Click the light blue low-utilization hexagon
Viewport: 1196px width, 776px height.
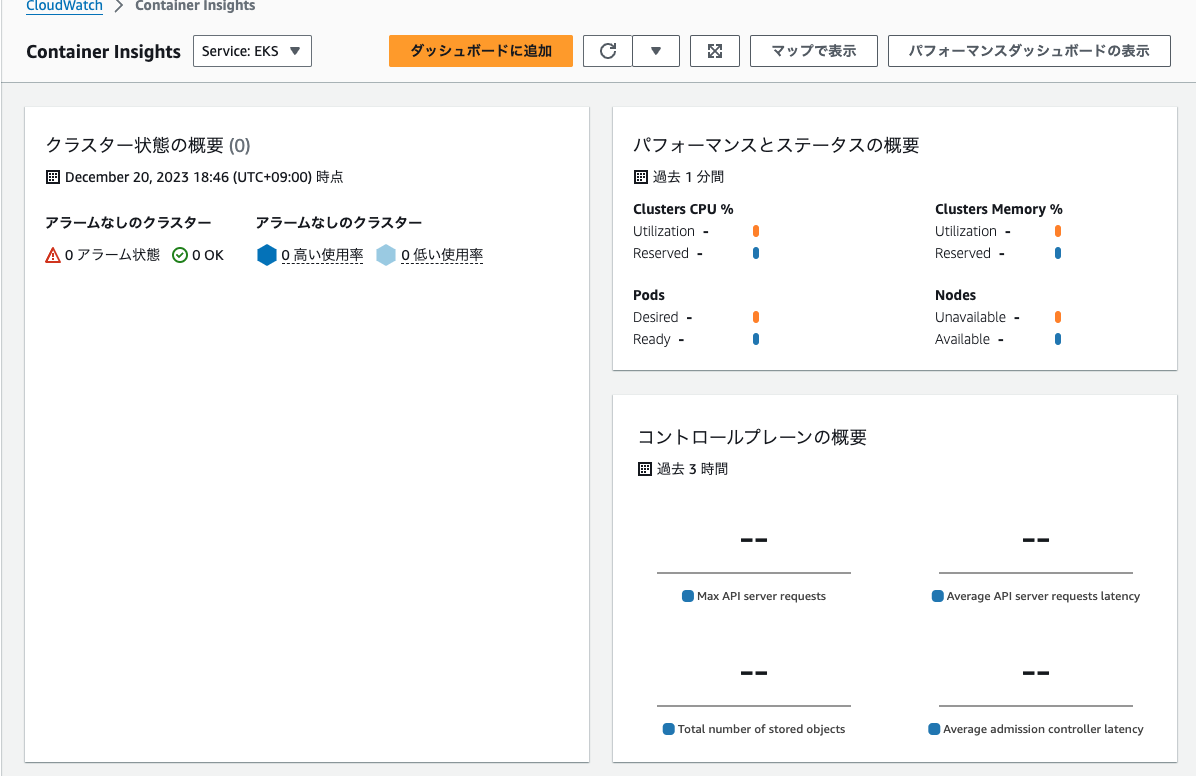click(386, 255)
